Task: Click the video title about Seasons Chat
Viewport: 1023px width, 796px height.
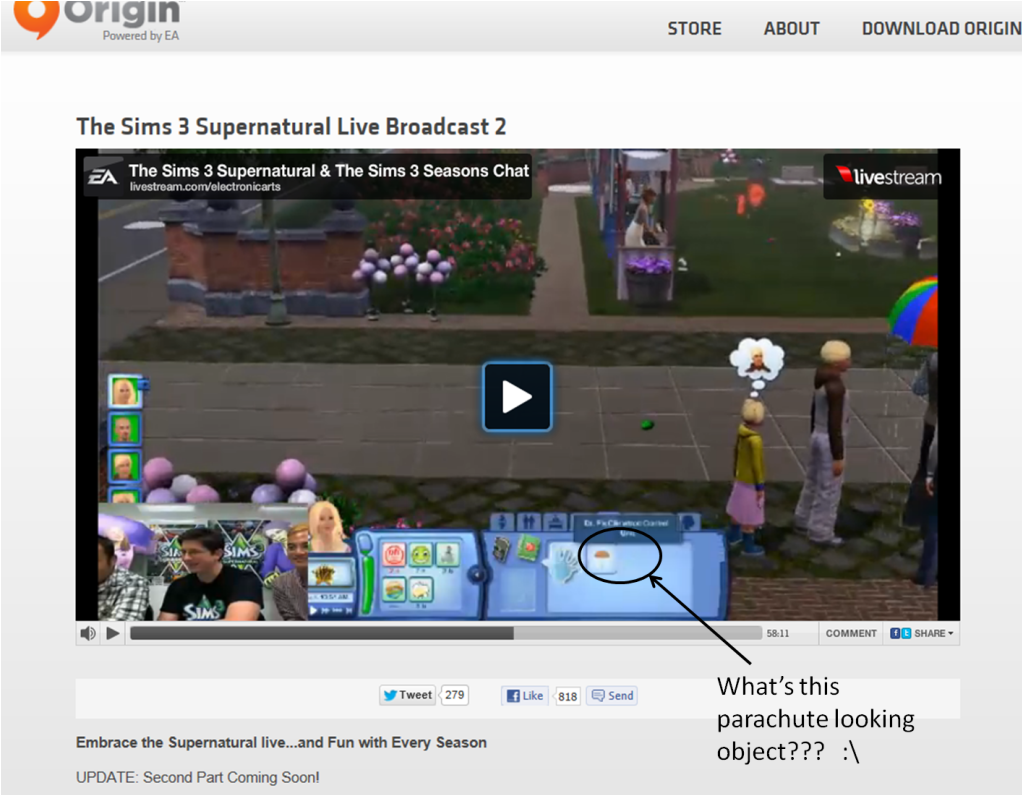Action: tap(329, 170)
